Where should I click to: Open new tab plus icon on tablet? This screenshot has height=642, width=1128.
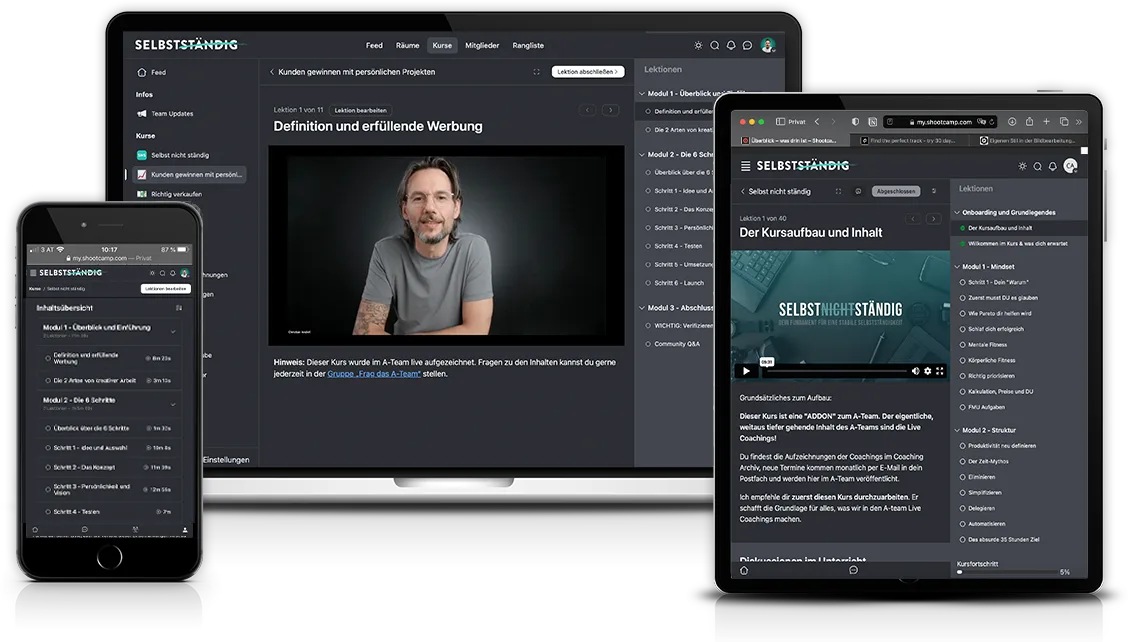1046,122
